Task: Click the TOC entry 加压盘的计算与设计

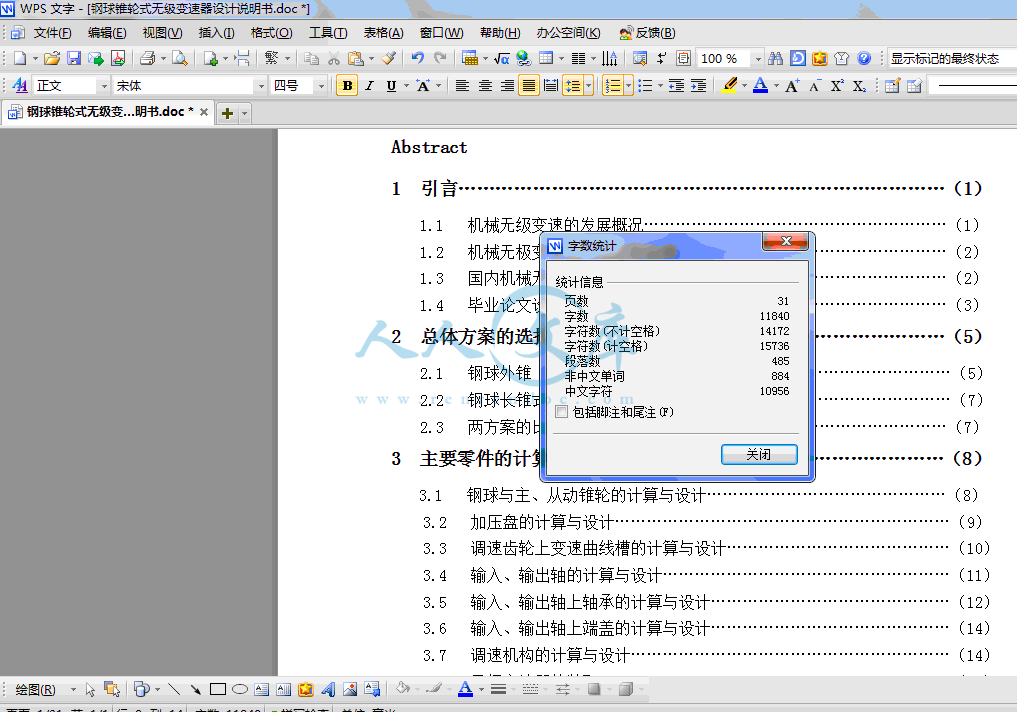Action: (542, 522)
